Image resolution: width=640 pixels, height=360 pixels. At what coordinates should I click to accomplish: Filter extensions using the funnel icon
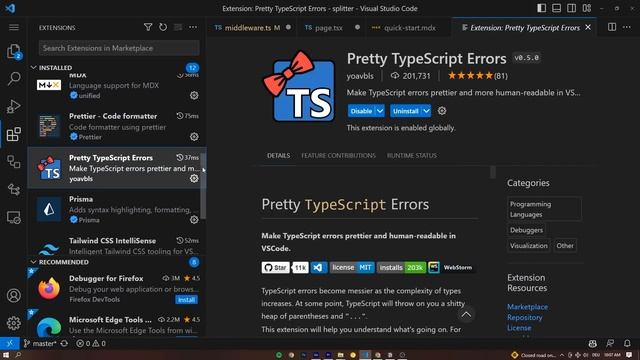[x=148, y=27]
